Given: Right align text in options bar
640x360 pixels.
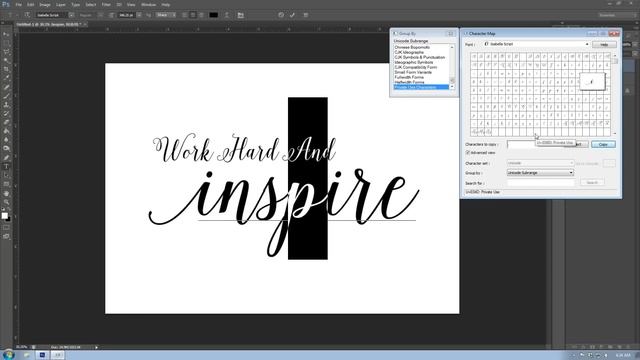Looking at the screenshot, I should 201,15.
